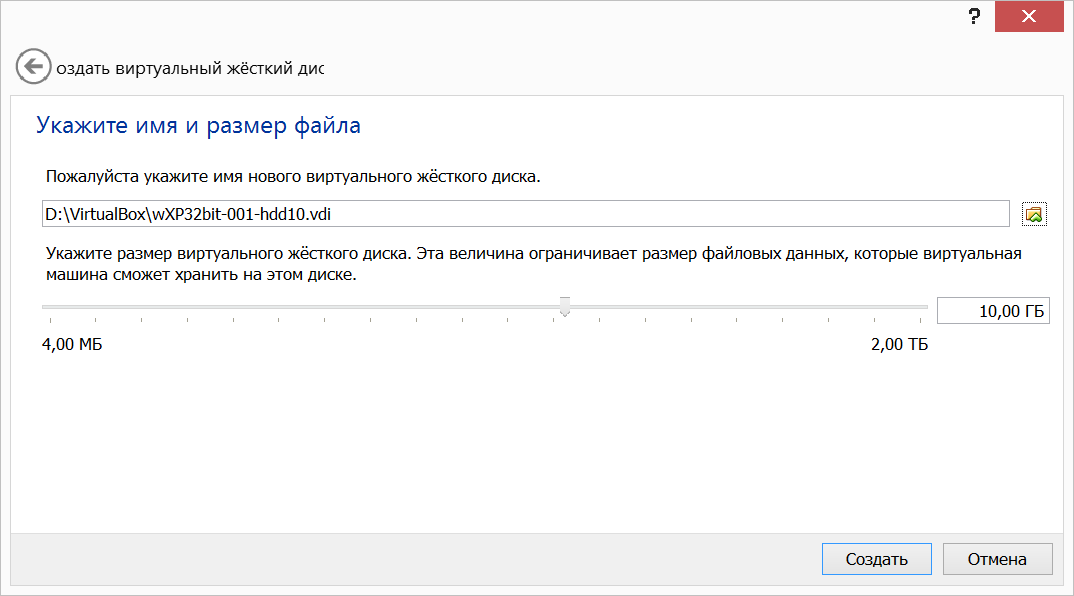Viewport: 1074px width, 596px height.
Task: Focus the disk size field showing 10,00 ГБ
Action: coord(992,310)
